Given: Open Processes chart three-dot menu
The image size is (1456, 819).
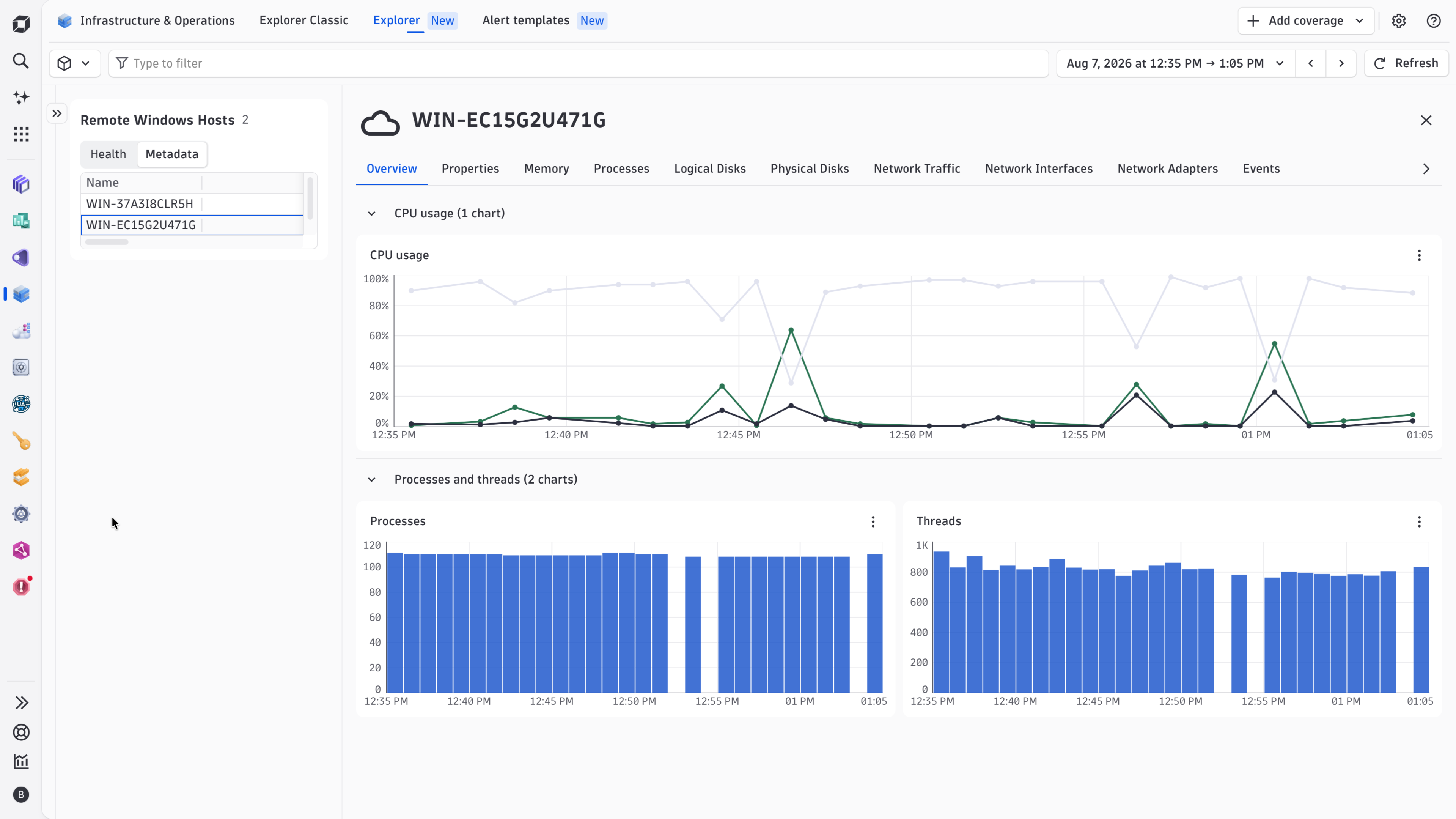Looking at the screenshot, I should coord(873,521).
